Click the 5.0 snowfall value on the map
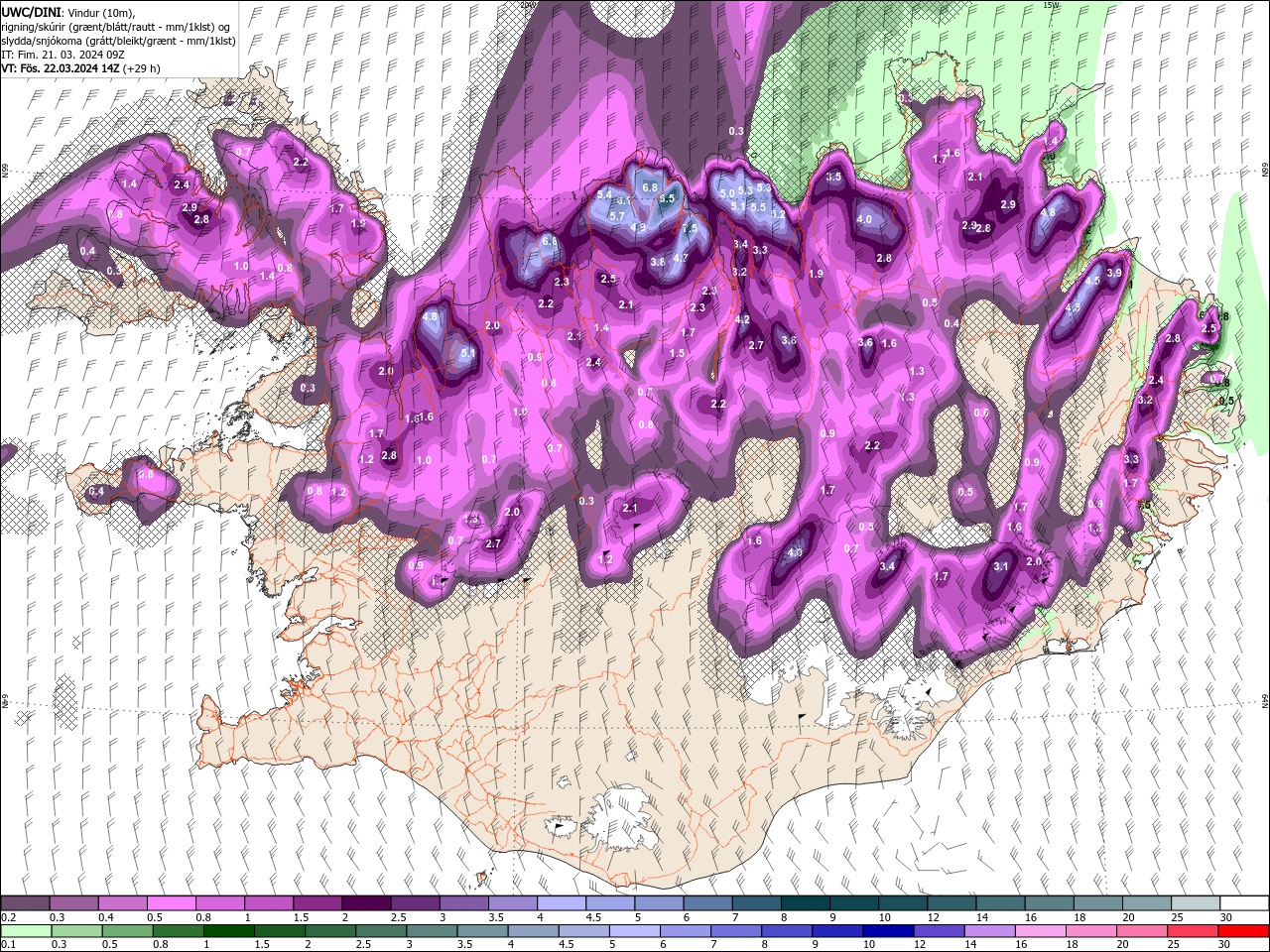This screenshot has height=952, width=1270. click(x=727, y=193)
